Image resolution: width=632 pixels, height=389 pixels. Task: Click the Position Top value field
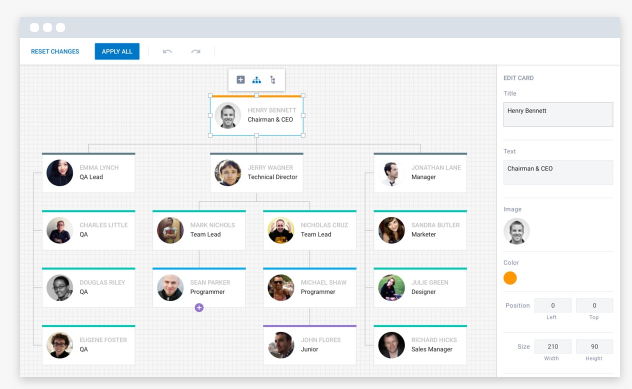(594, 306)
